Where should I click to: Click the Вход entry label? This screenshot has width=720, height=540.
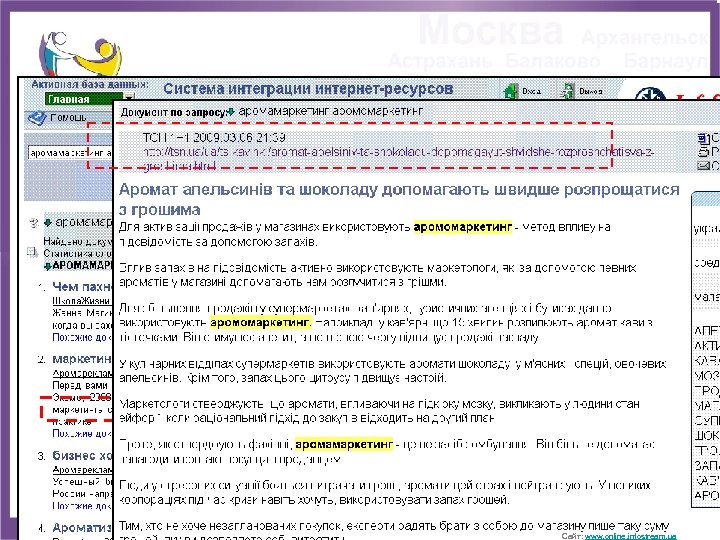tap(531, 91)
